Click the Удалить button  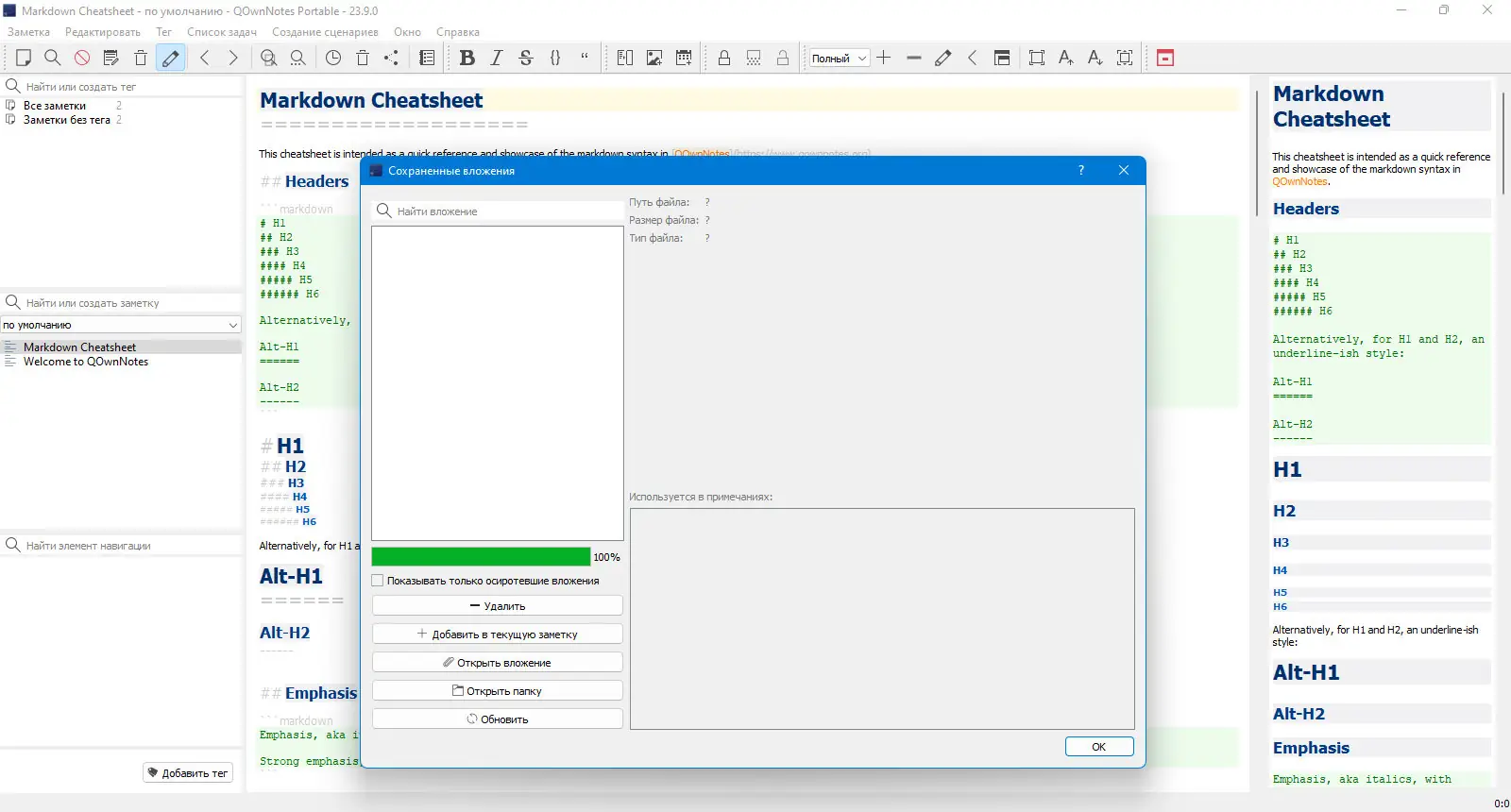click(498, 606)
